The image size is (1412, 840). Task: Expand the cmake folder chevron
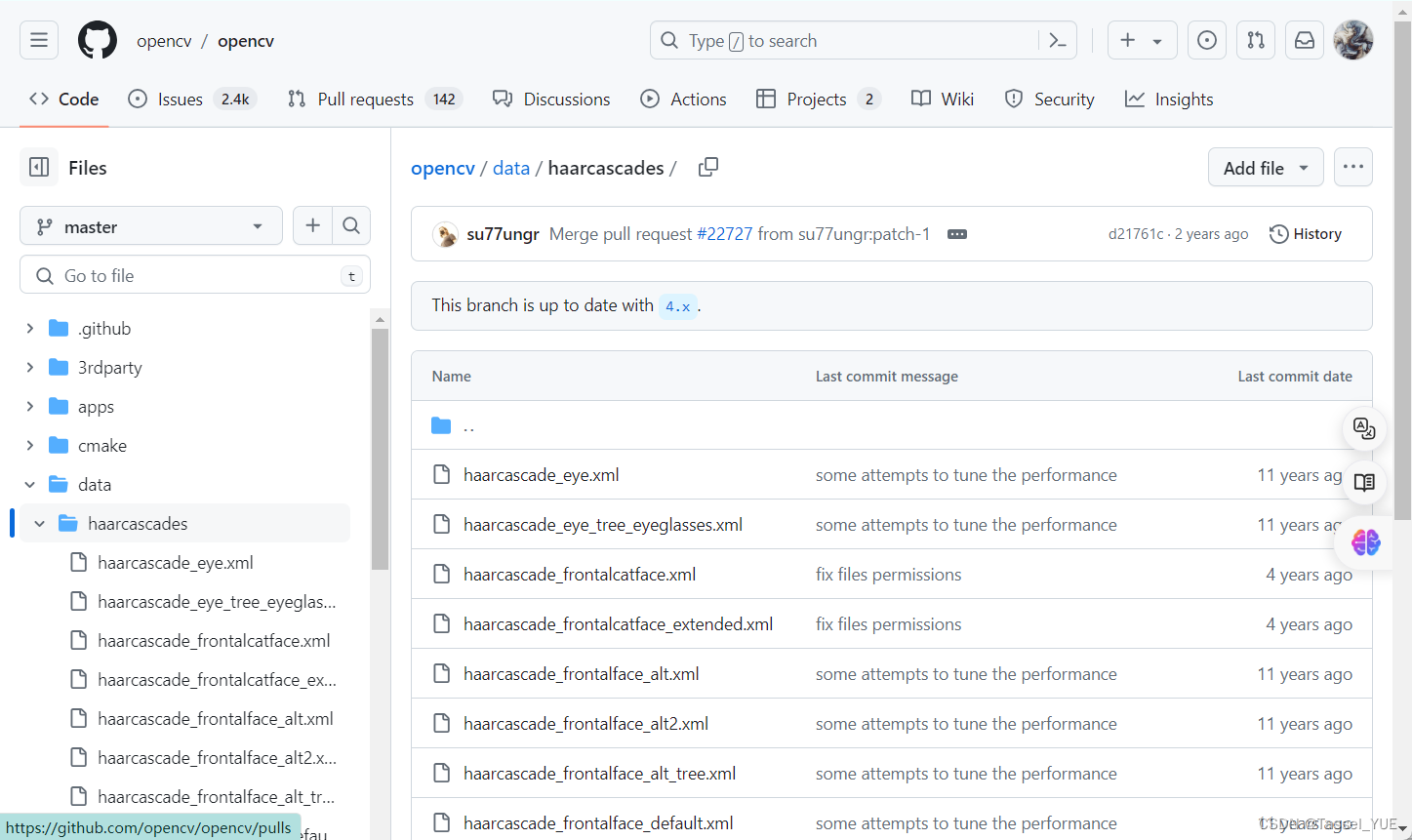click(x=30, y=446)
